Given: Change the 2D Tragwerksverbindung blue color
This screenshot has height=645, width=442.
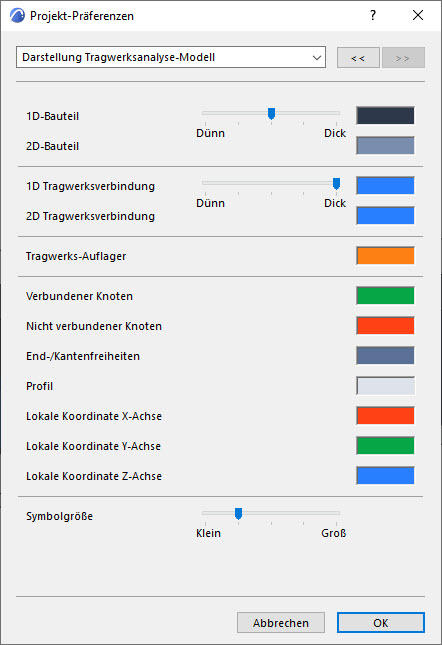Looking at the screenshot, I should point(385,216).
